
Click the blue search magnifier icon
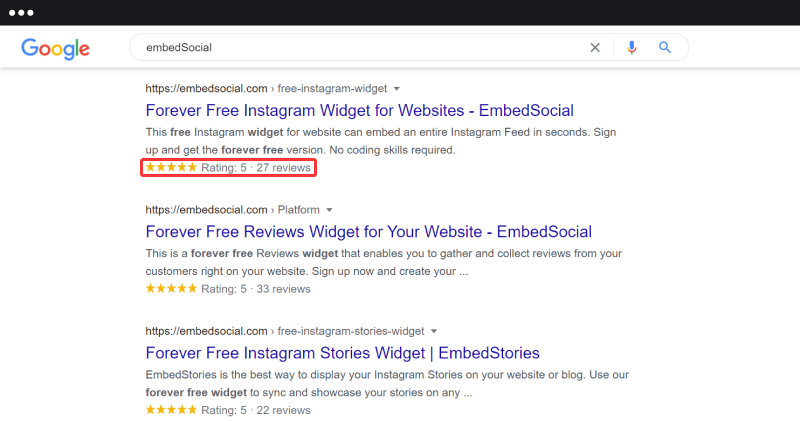tap(665, 47)
